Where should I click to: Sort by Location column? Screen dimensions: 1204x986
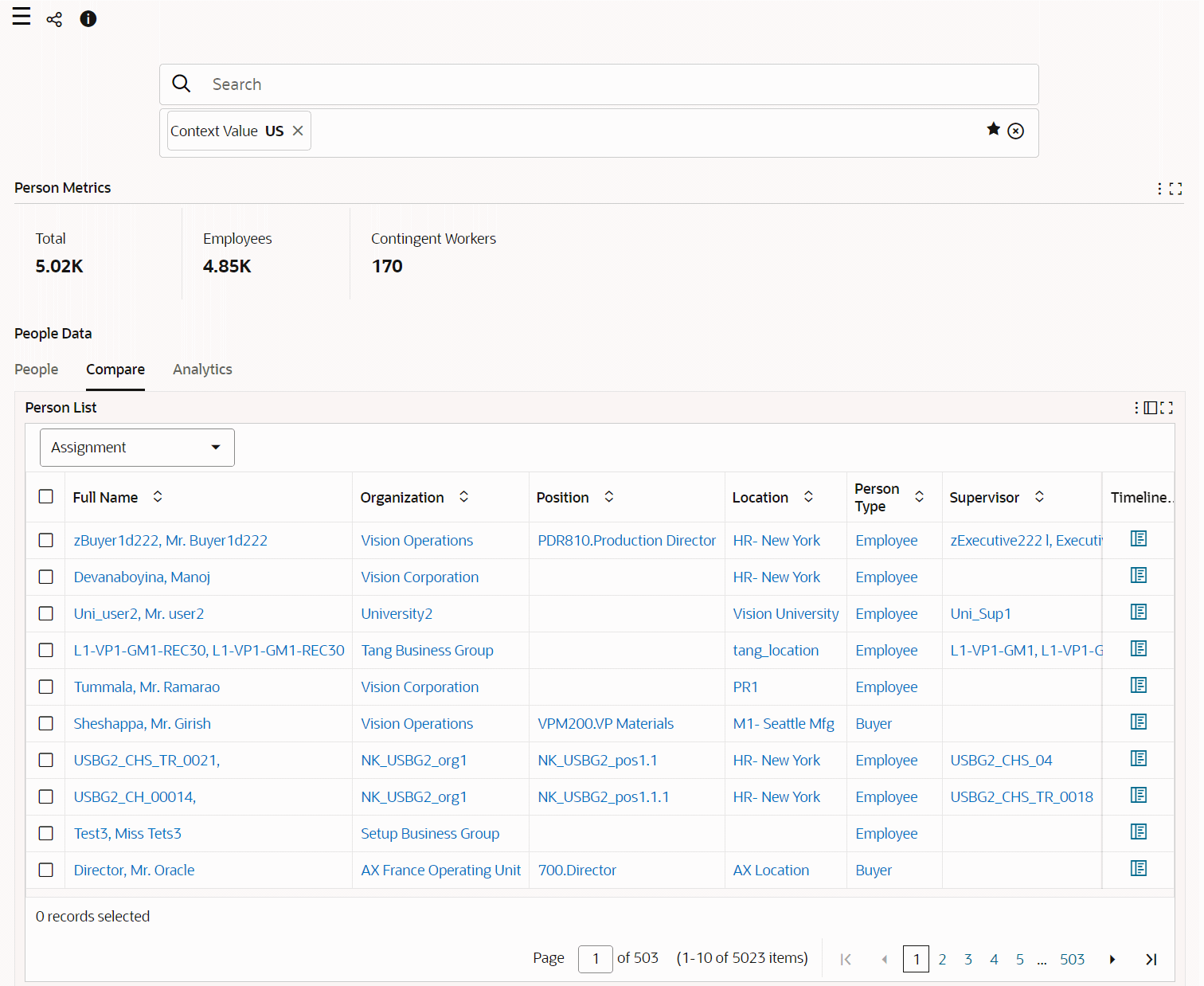(x=808, y=496)
